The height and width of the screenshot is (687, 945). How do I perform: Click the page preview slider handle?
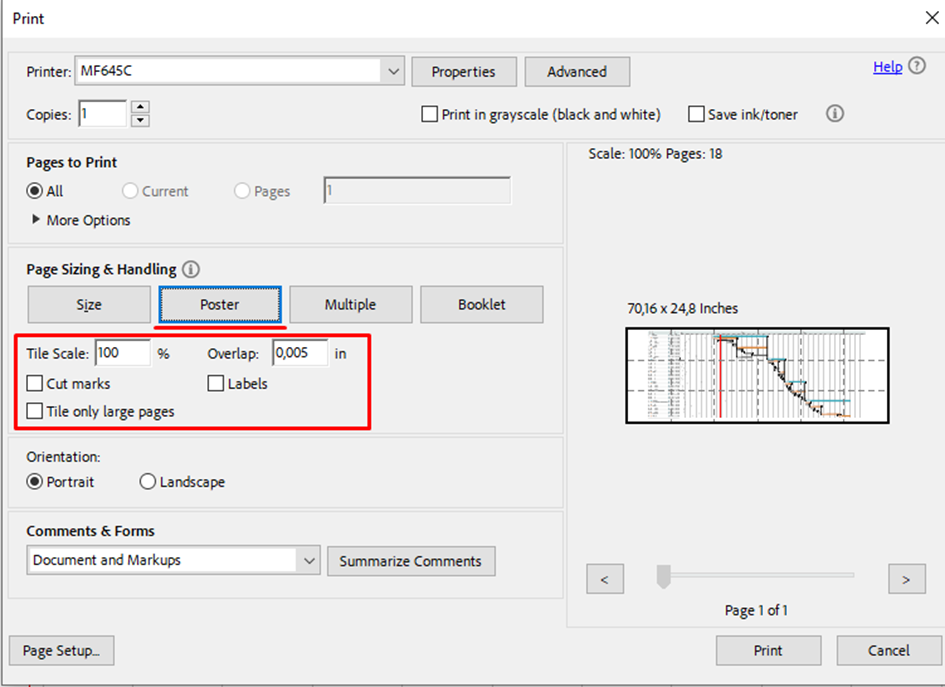click(662, 577)
